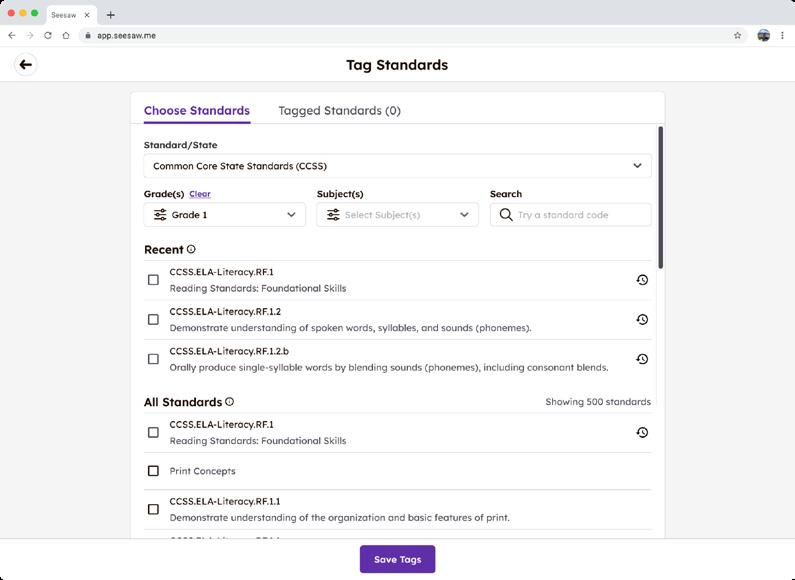Click the Recent section info icon
Viewport: 795px width, 580px height.
(191, 250)
